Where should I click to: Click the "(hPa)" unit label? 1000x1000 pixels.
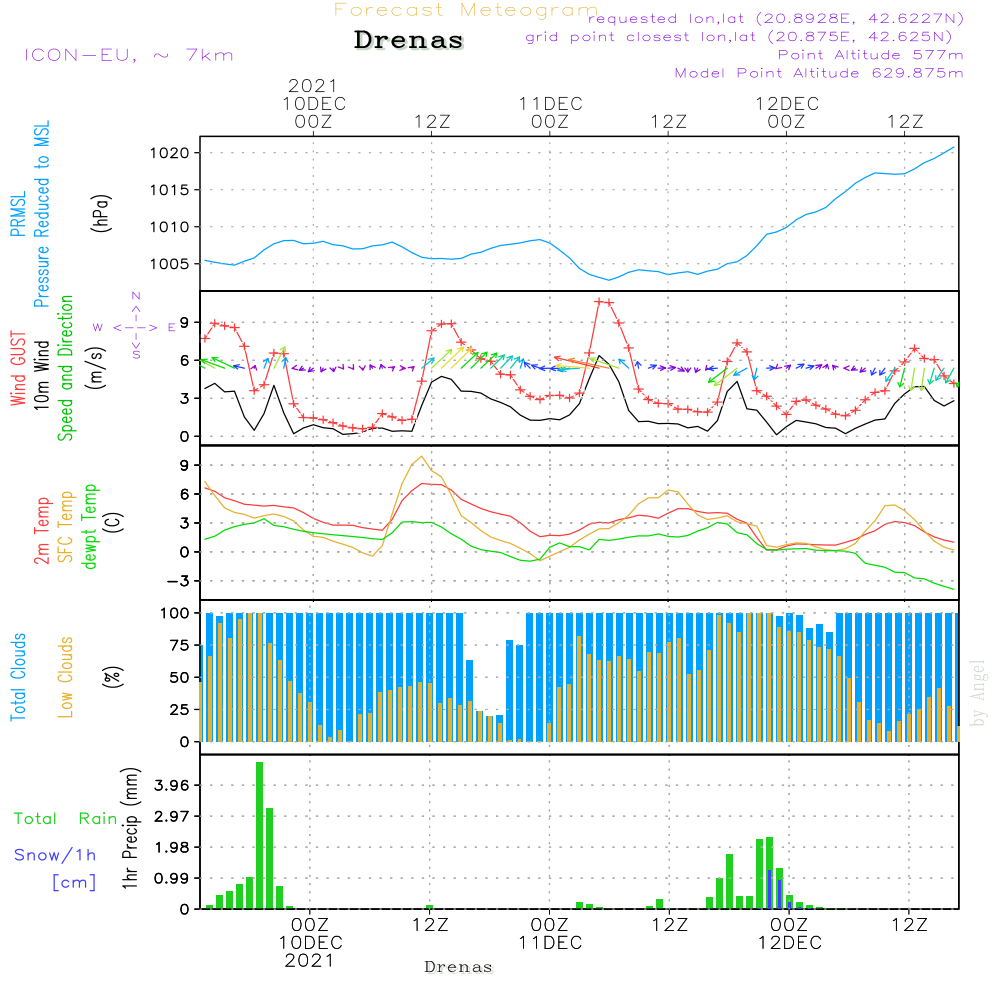pyautogui.click(x=101, y=214)
